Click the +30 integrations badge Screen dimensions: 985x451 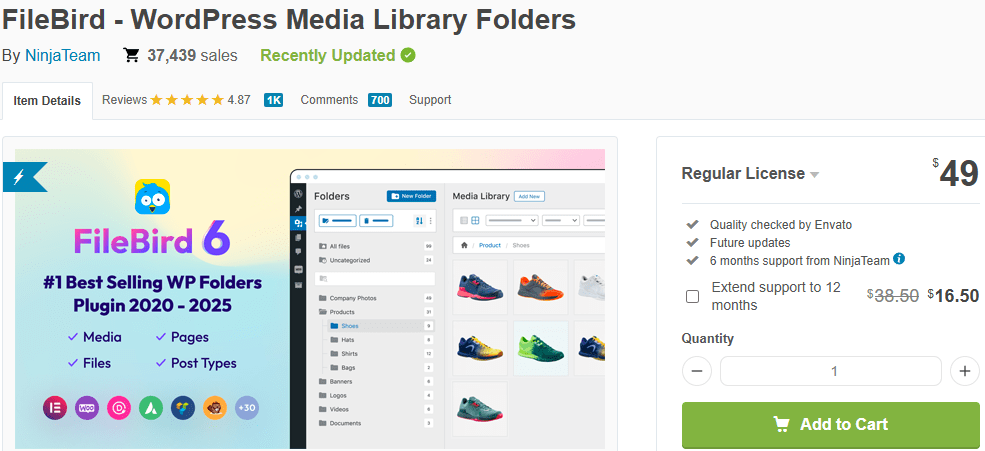pyautogui.click(x=247, y=408)
